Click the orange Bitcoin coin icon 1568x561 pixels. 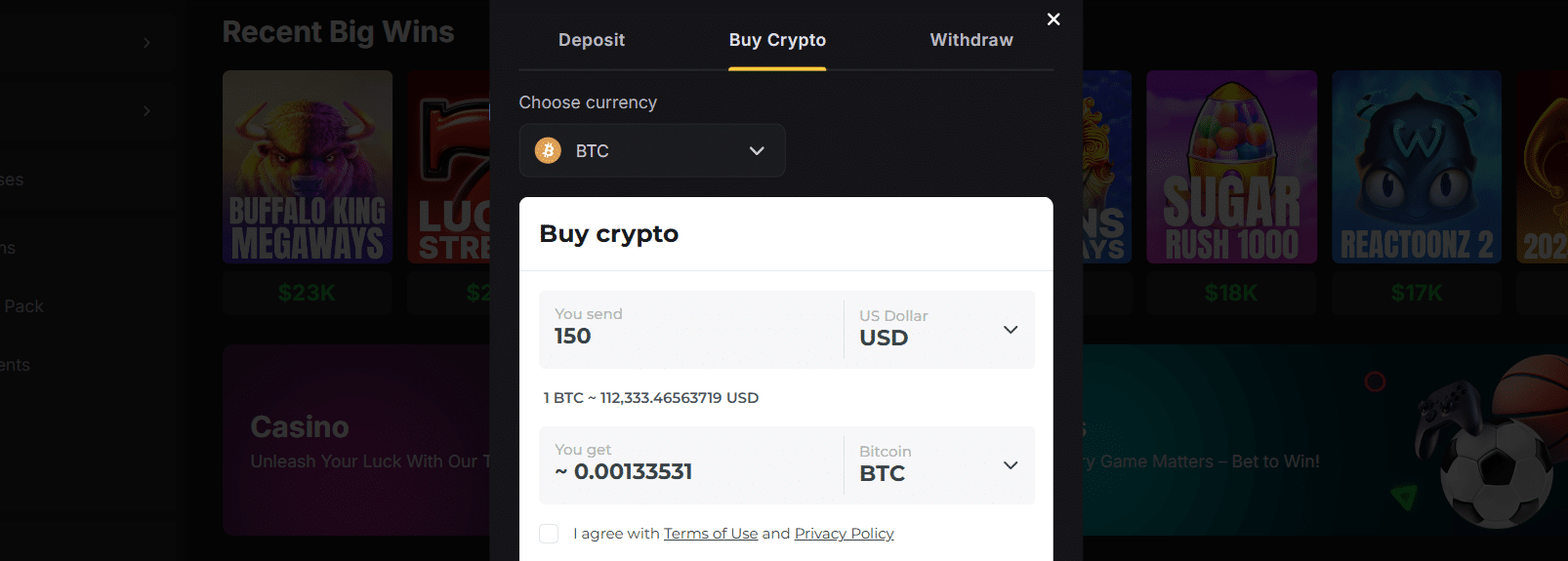pyautogui.click(x=548, y=150)
